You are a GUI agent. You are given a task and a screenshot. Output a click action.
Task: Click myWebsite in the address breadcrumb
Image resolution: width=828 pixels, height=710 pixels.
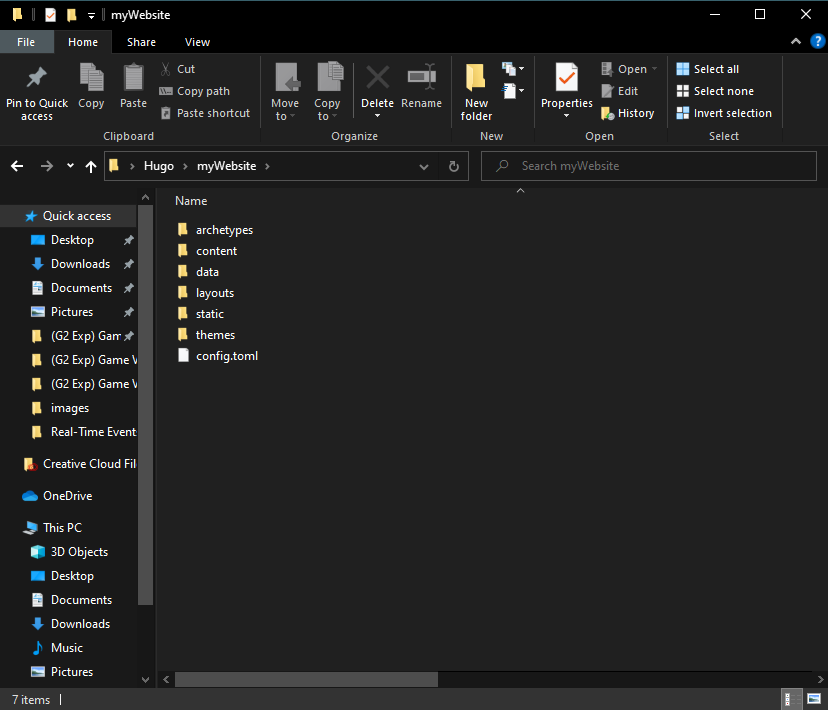(227, 166)
